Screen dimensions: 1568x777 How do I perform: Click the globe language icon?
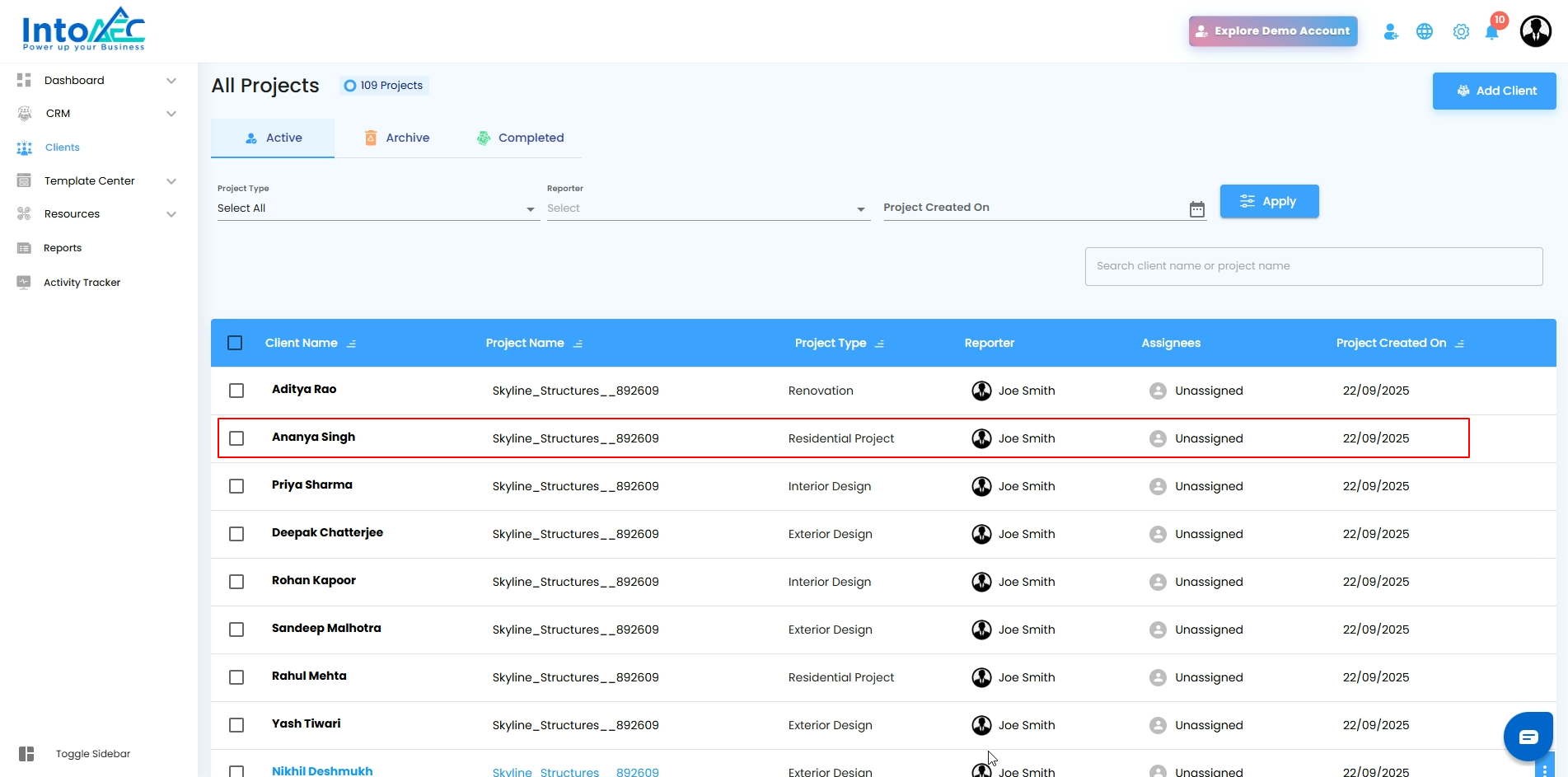coord(1425,32)
